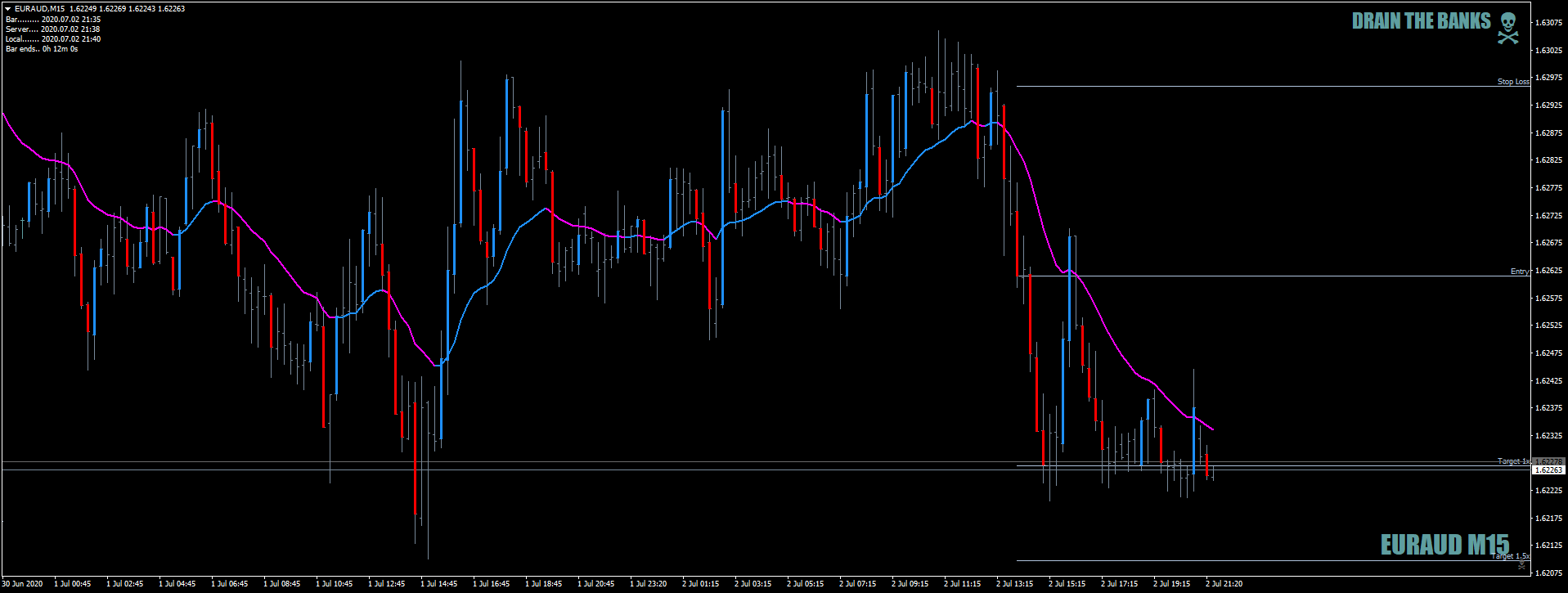
Task: Select the 'Entry' line label
Action: pyautogui.click(x=1519, y=272)
